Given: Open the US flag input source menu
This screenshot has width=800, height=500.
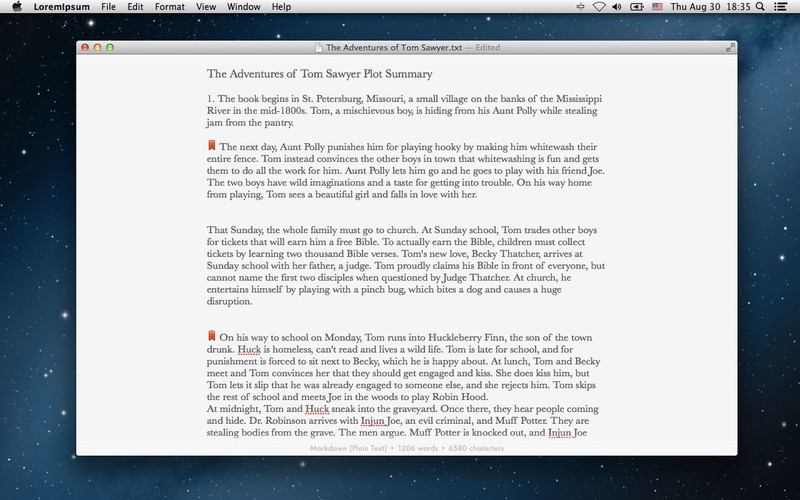Looking at the screenshot, I should 657,7.
